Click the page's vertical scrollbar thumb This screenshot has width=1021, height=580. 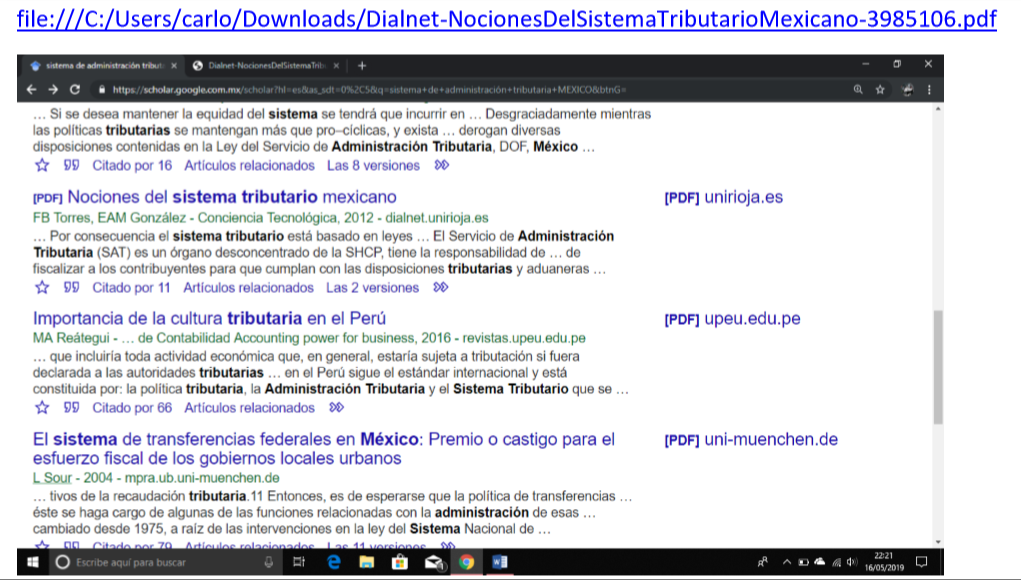[937, 366]
